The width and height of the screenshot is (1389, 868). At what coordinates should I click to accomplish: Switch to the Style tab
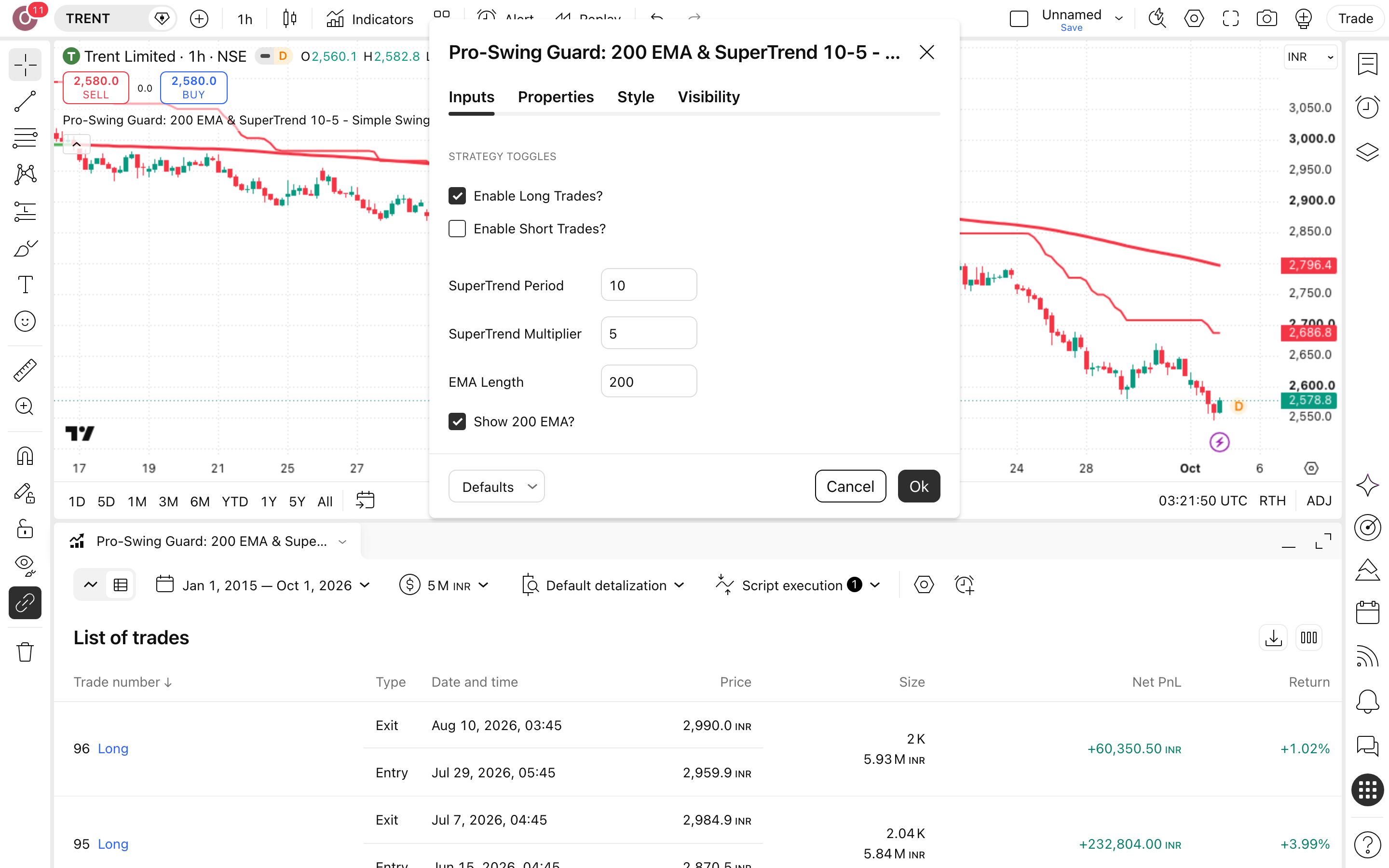[x=635, y=97]
